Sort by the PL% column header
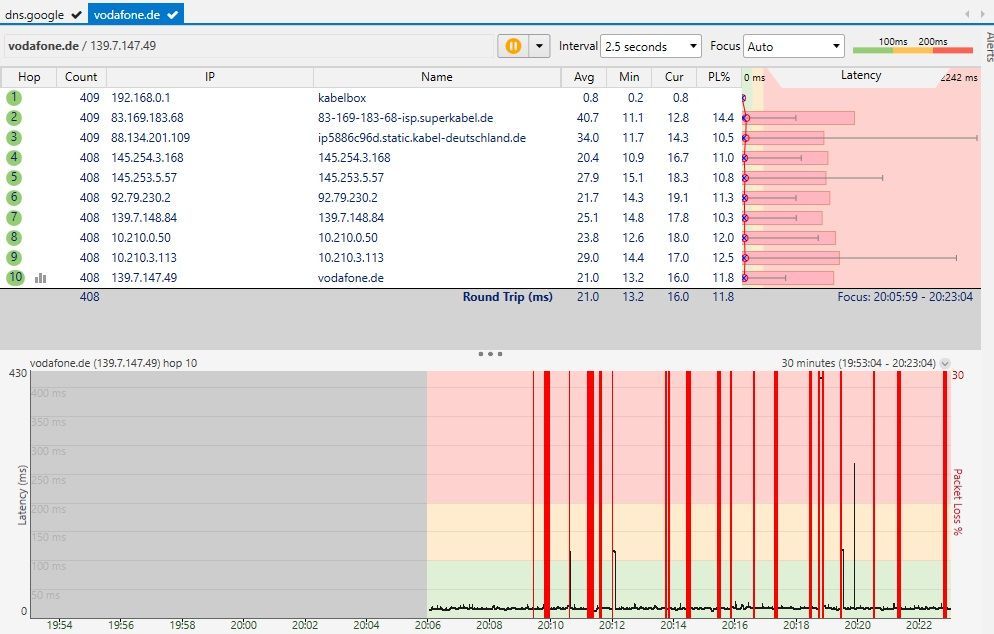This screenshot has width=994, height=634. [720, 77]
